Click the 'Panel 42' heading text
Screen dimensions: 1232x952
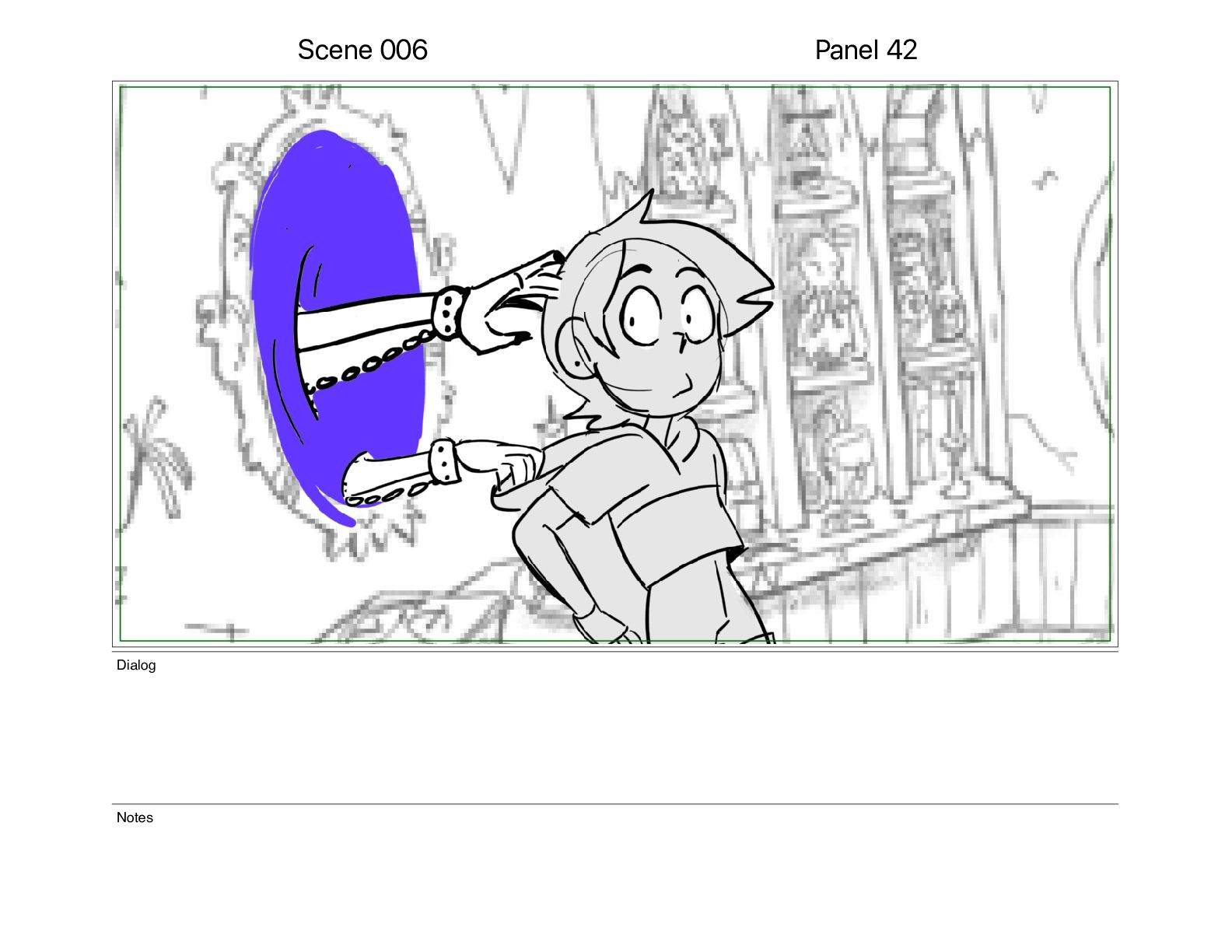pos(866,50)
